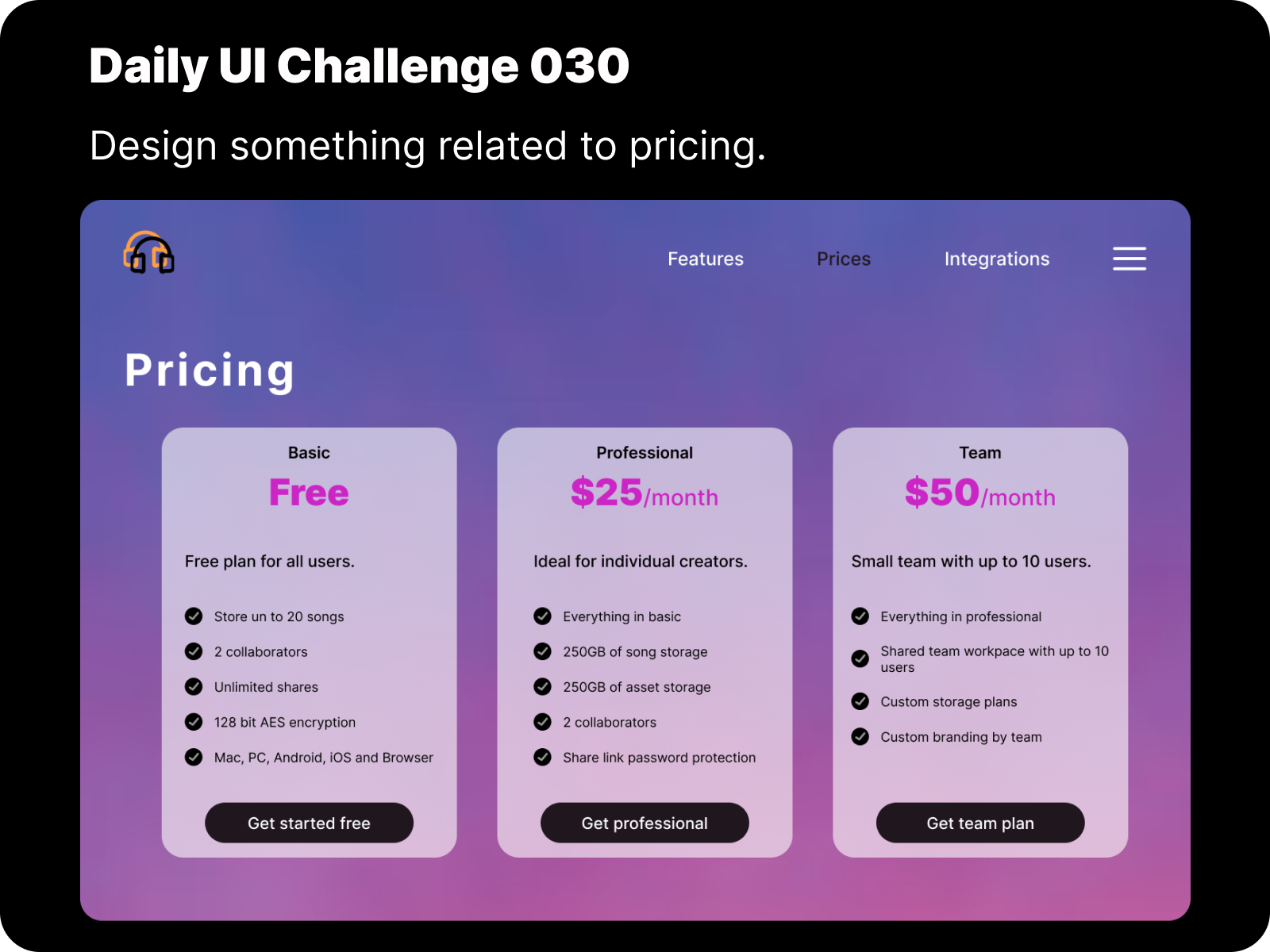Open the Features nav item
1270x952 pixels.
click(706, 259)
